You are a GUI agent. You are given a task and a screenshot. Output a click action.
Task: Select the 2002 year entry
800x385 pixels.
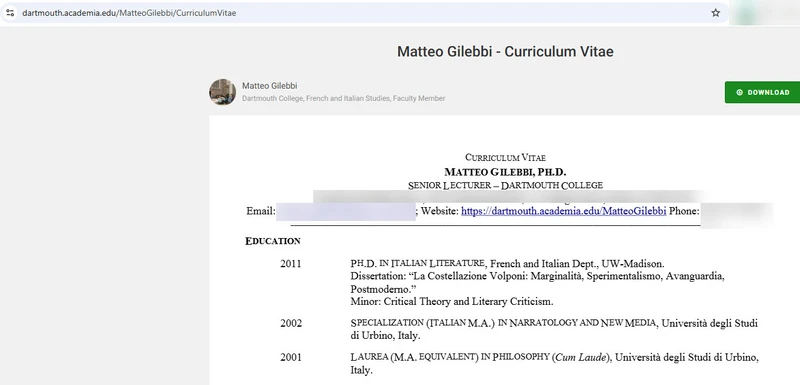[291, 323]
